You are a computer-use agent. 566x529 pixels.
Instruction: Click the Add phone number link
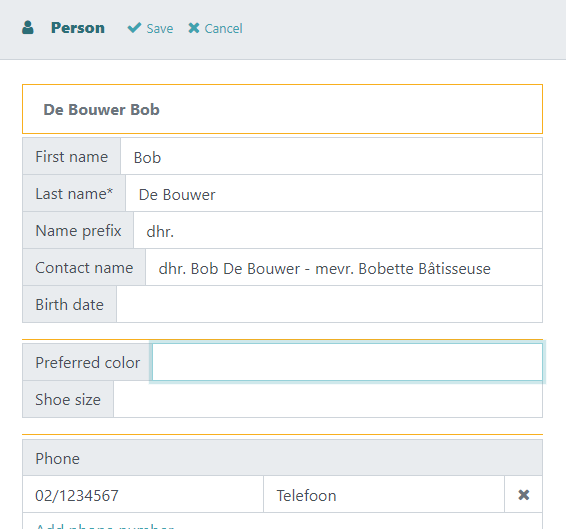pyautogui.click(x=105, y=525)
